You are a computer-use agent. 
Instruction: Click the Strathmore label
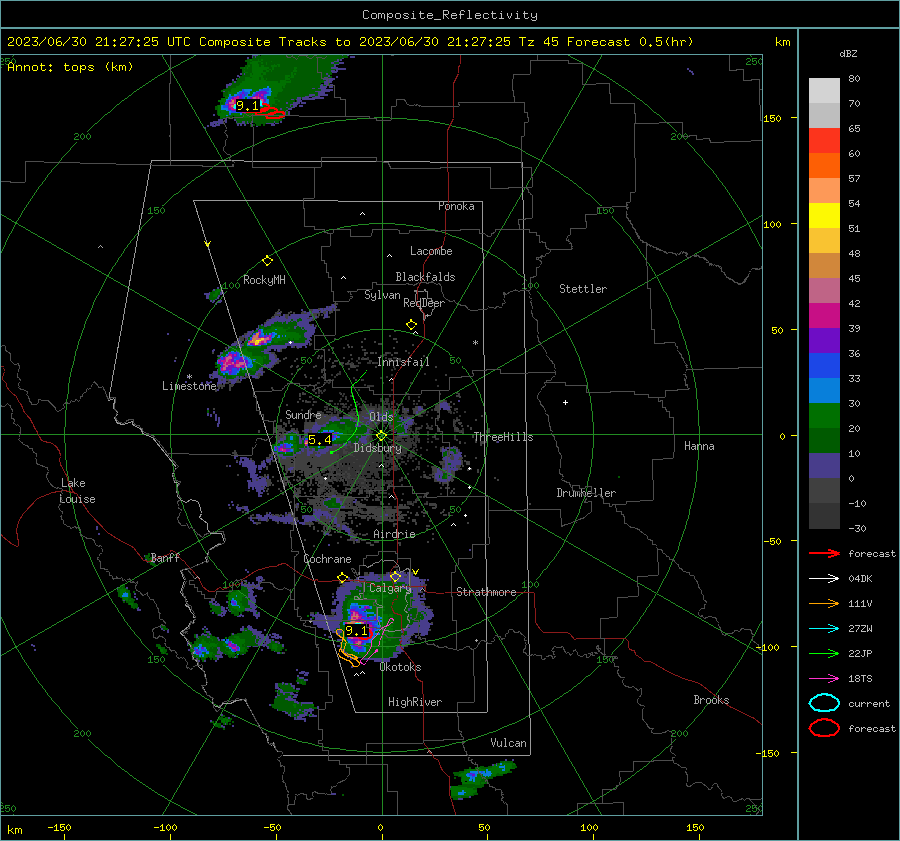(486, 592)
